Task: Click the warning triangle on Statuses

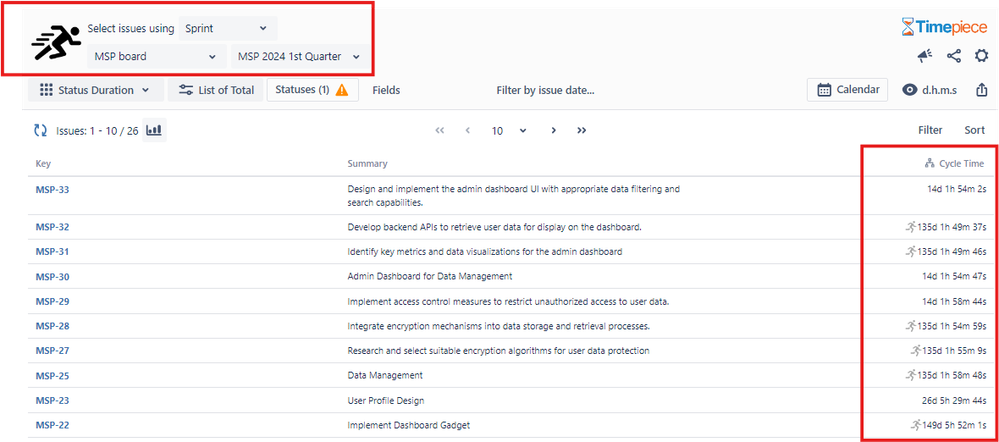Action: [x=342, y=90]
